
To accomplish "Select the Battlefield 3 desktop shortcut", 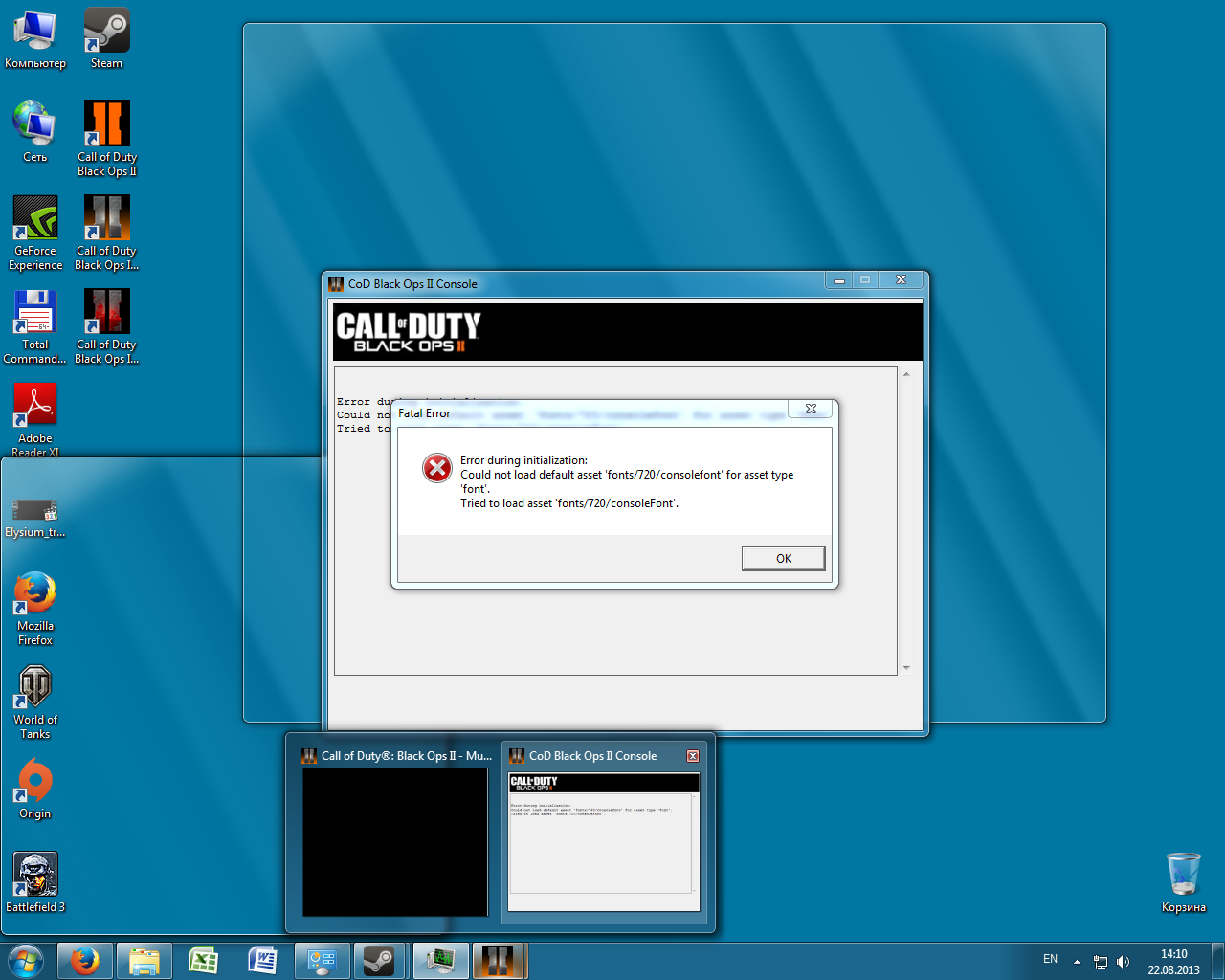I will point(35,882).
